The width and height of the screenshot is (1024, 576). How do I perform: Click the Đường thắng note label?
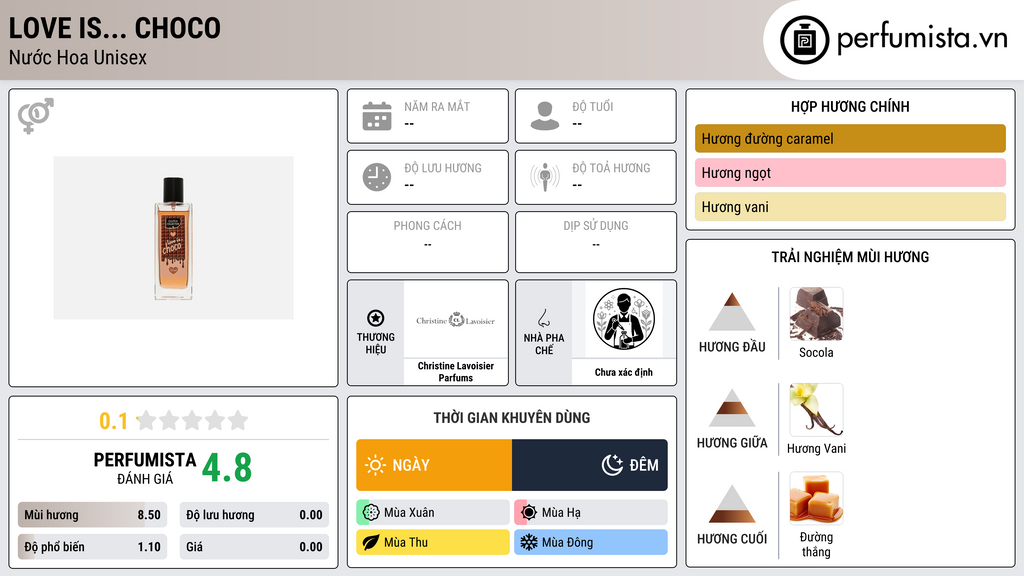pyautogui.click(x=816, y=545)
